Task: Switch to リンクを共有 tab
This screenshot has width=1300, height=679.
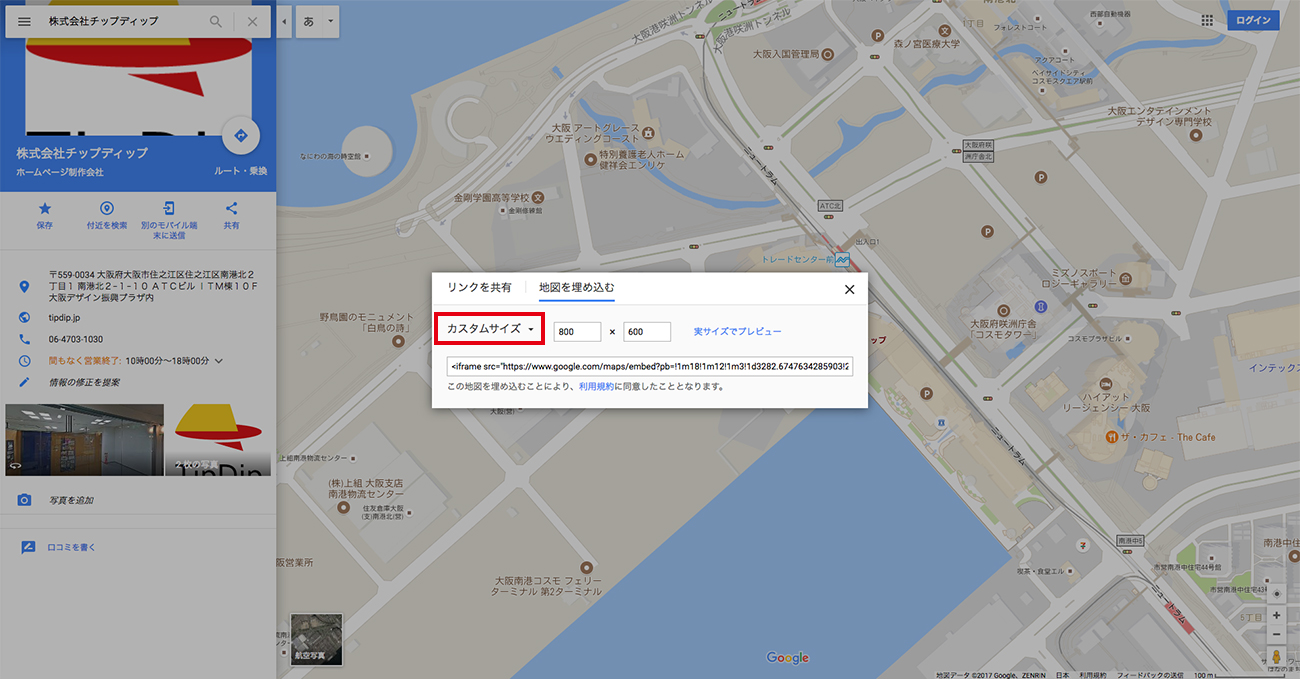Action: 479,287
